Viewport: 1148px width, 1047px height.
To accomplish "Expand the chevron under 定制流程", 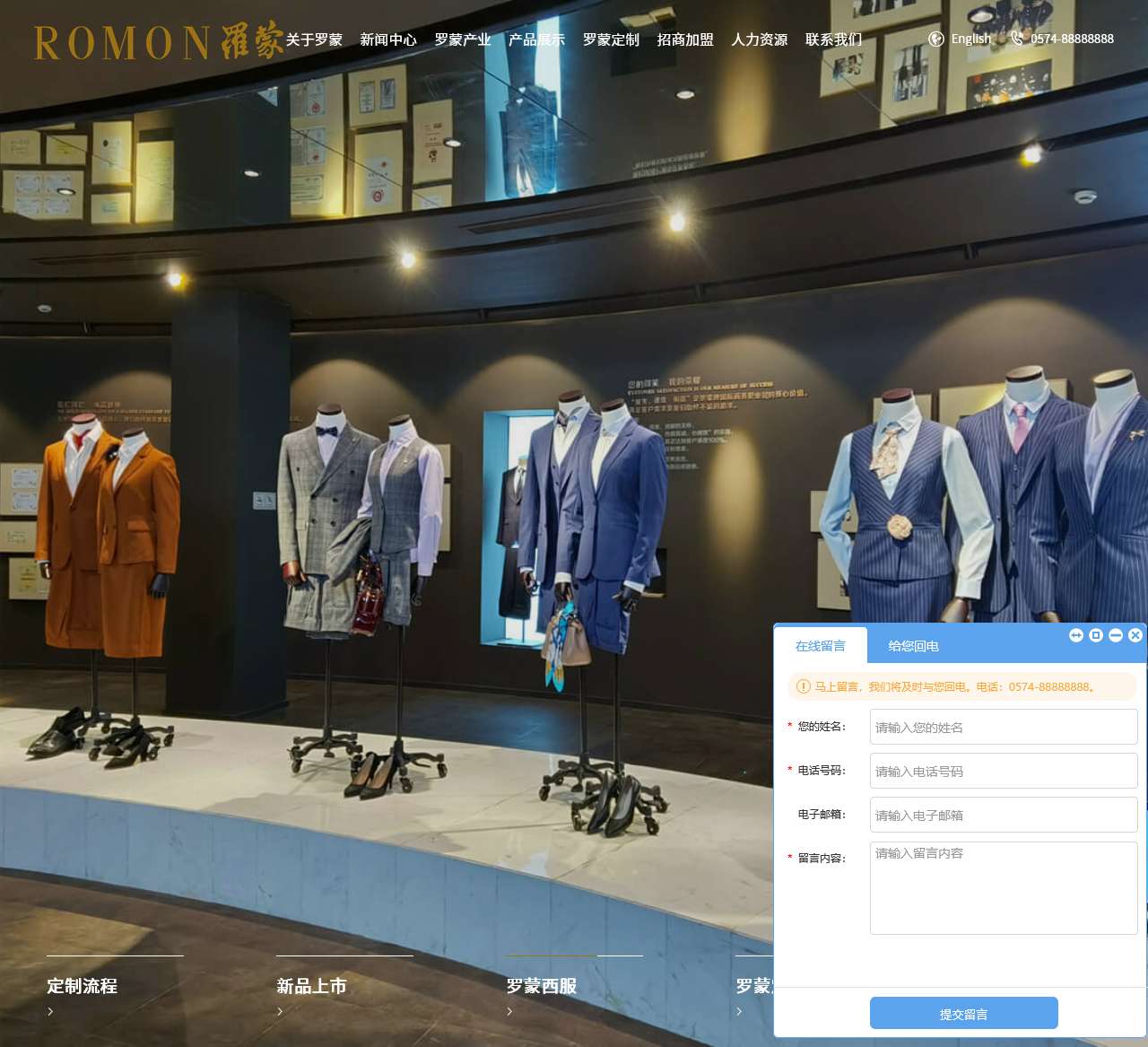I will [x=50, y=1011].
